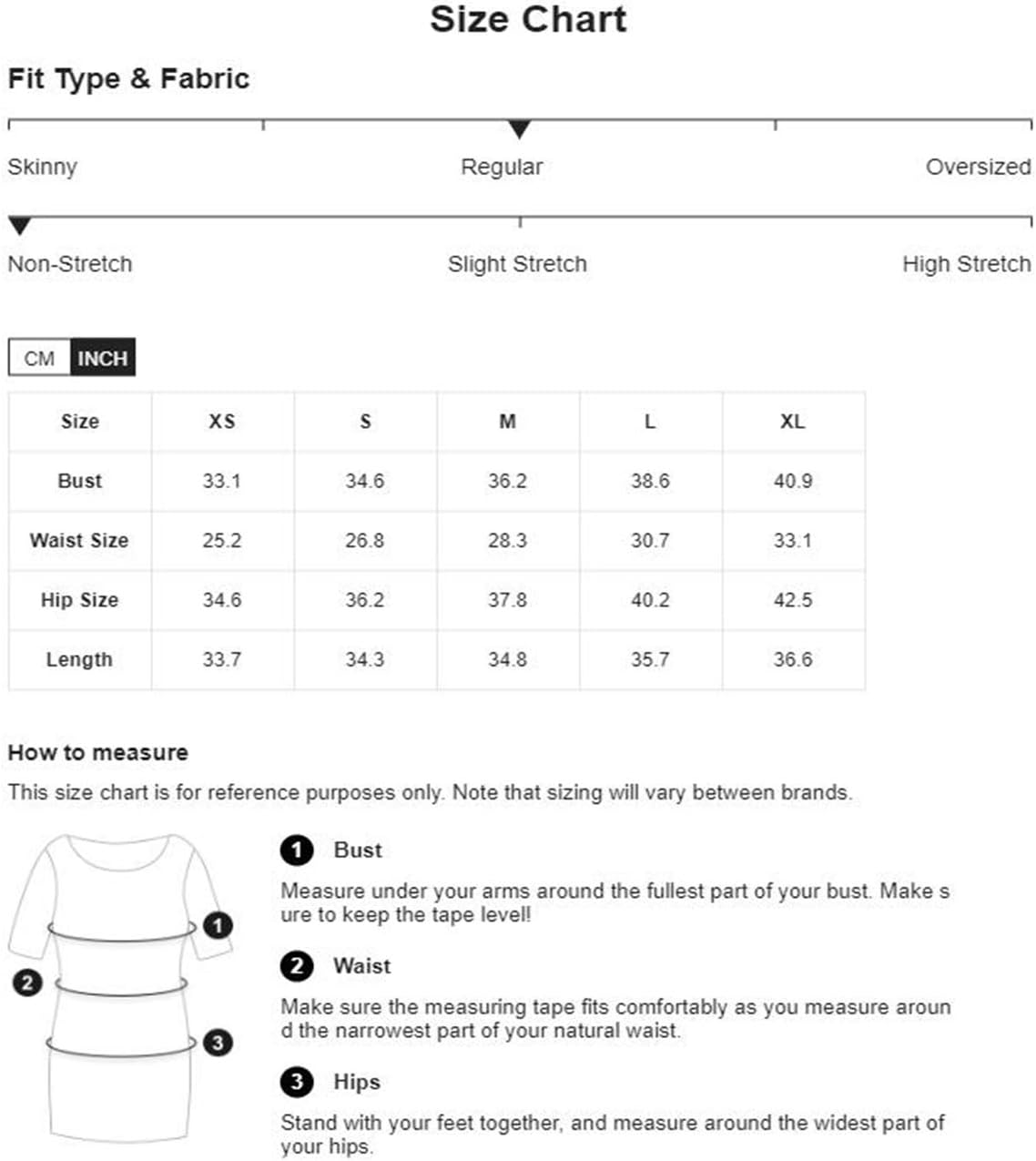The height and width of the screenshot is (1161, 1036).
Task: Select the INCH unit toggle
Action: click(x=102, y=358)
